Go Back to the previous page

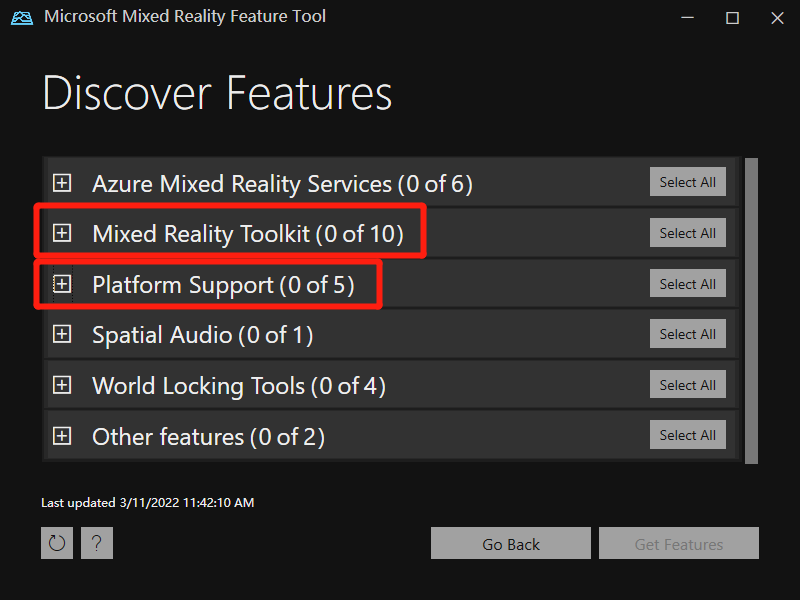coord(511,543)
